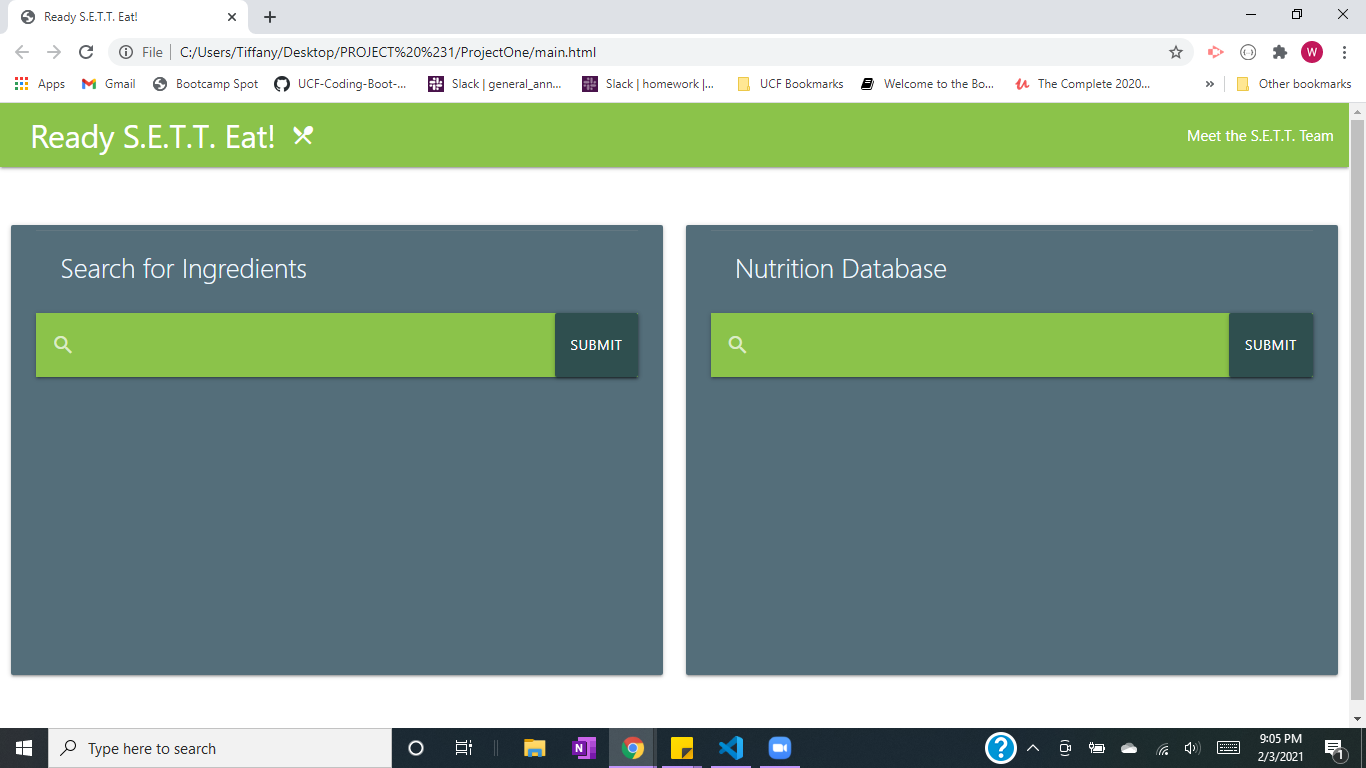This screenshot has width=1366, height=768.
Task: Show hidden system tray icons
Action: point(1033,748)
